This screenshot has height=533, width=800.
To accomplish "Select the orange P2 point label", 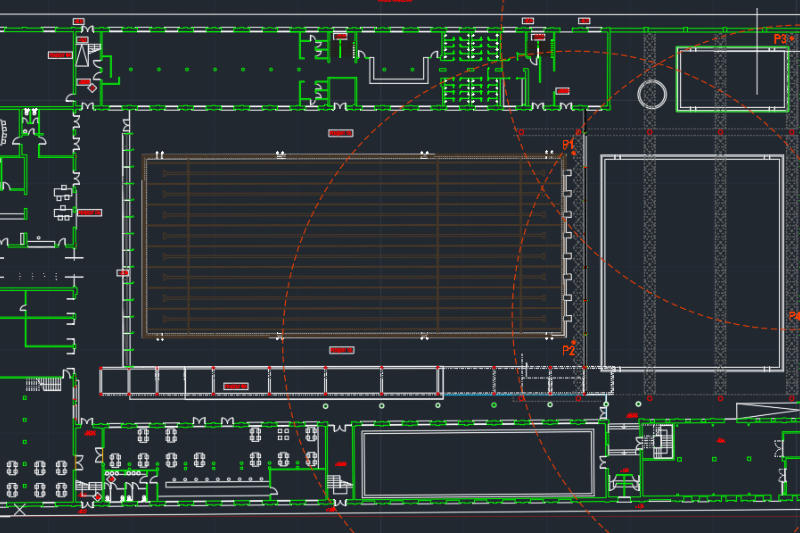I will [569, 350].
